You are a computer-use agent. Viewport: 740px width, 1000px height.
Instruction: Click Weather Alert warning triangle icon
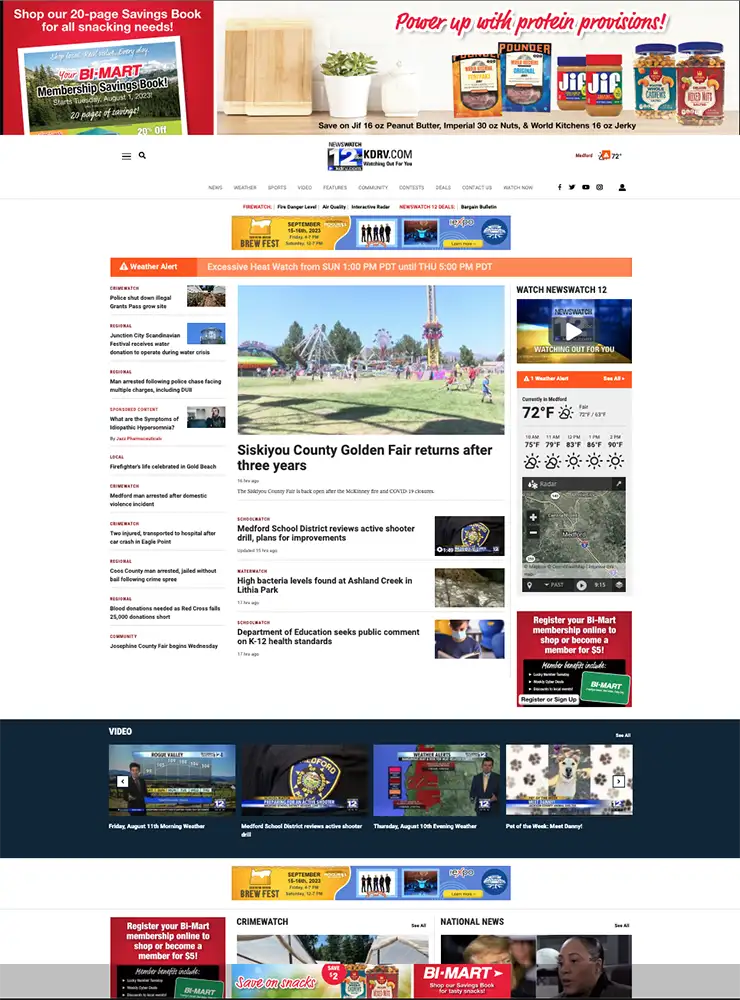(x=124, y=267)
